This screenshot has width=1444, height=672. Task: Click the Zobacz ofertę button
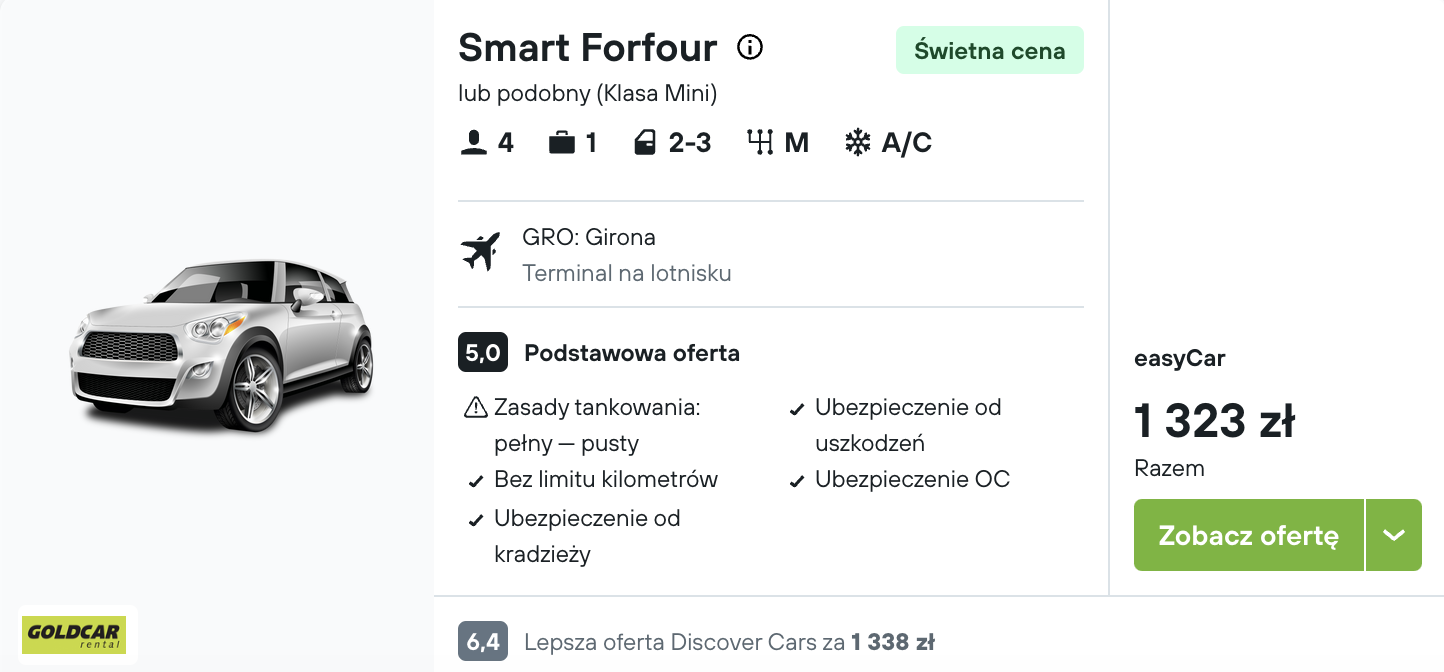[x=1247, y=535]
